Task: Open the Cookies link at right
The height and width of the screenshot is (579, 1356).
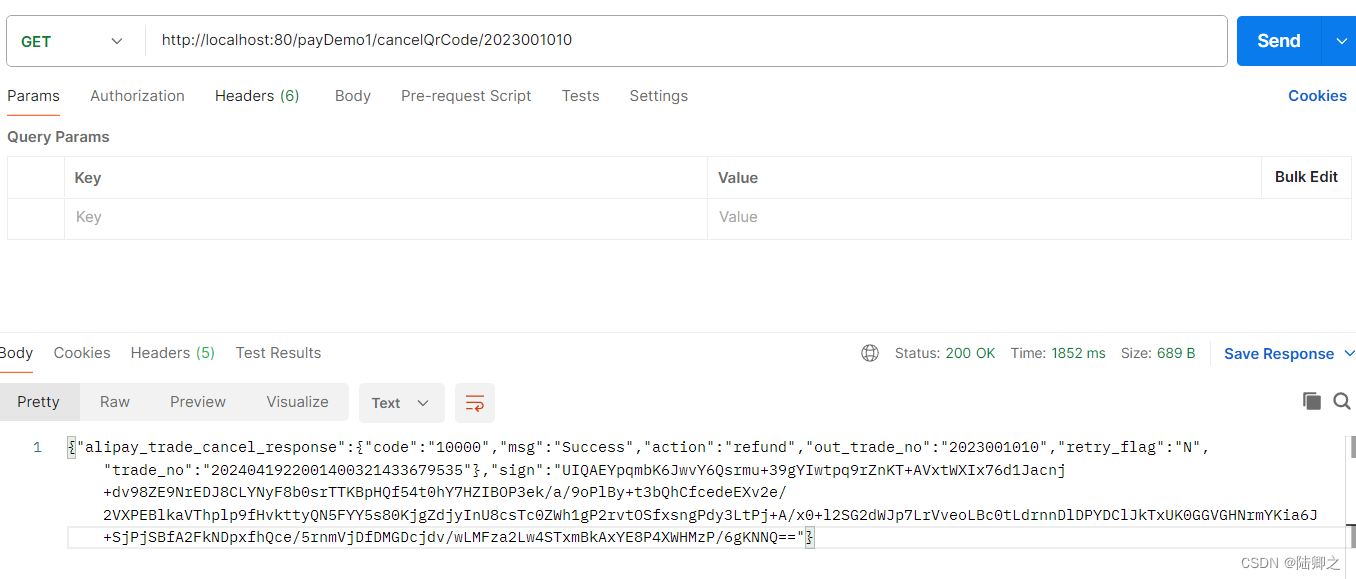Action: [x=1317, y=96]
